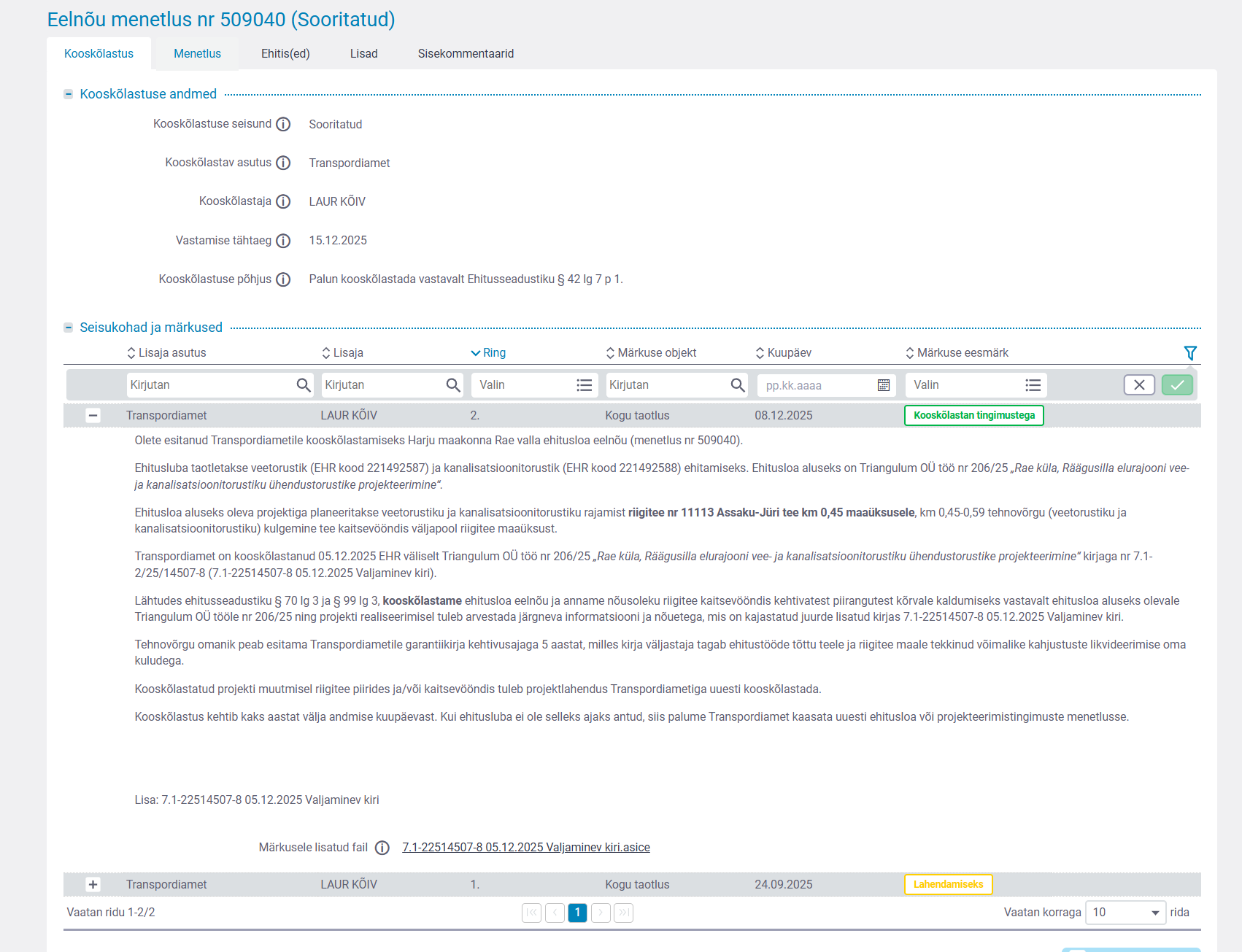This screenshot has width=1242, height=952.
Task: Click info icon next to Kooskõlastuse seisund
Action: [x=283, y=125]
